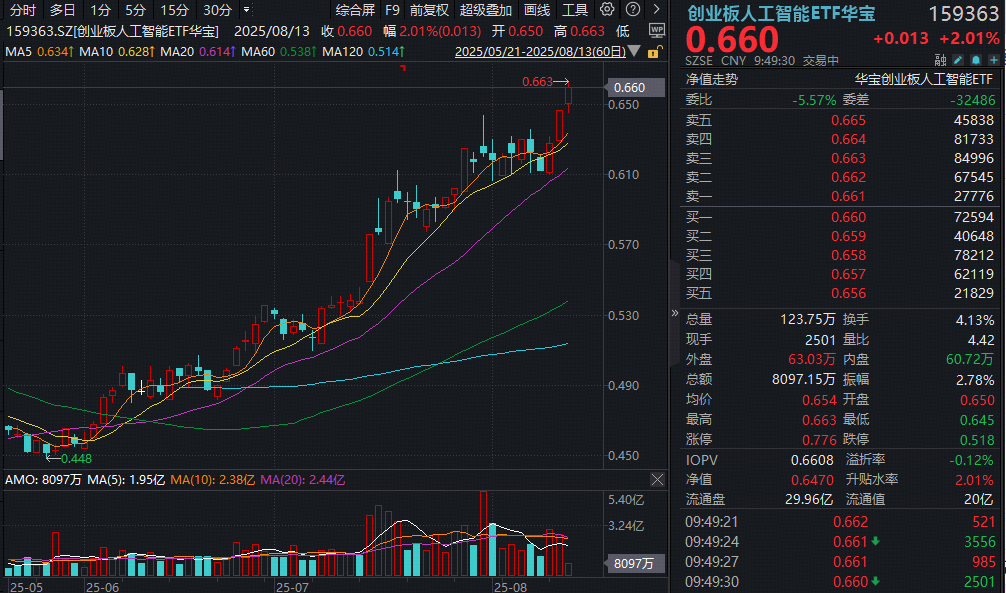
Task: Click the stock code 159363
Action: (x=964, y=14)
